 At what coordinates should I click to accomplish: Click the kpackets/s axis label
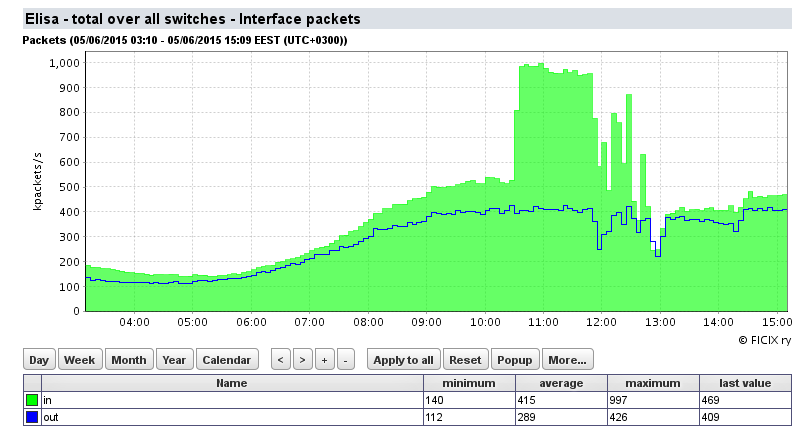point(38,181)
